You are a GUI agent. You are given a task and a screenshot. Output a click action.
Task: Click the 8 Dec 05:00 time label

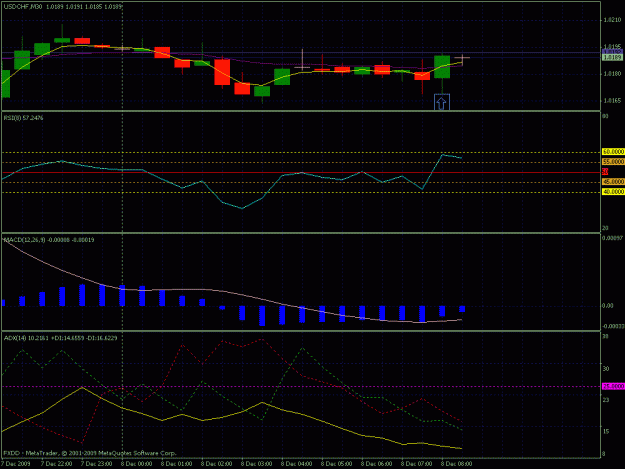pos(336,464)
